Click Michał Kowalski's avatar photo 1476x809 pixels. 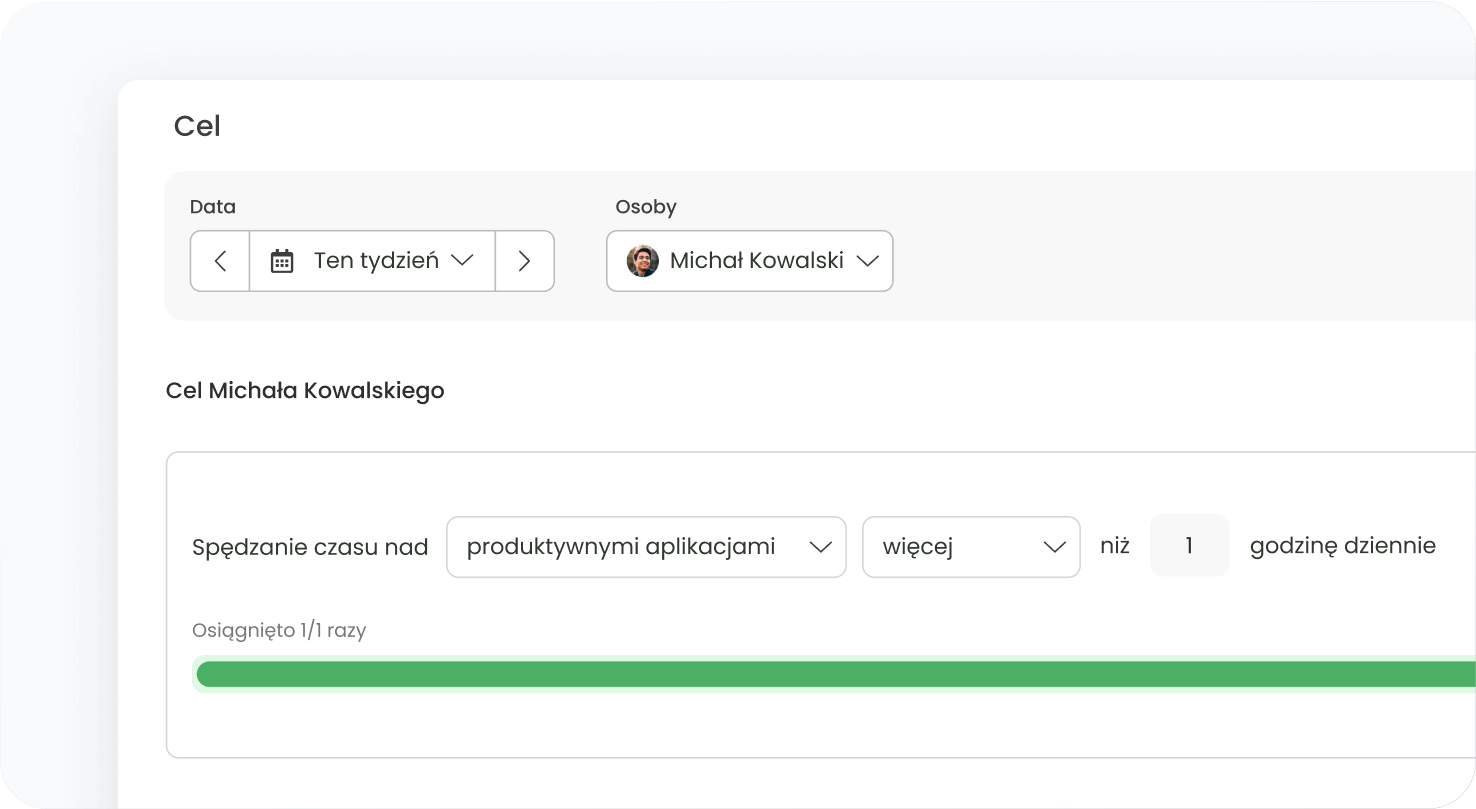tap(642, 261)
